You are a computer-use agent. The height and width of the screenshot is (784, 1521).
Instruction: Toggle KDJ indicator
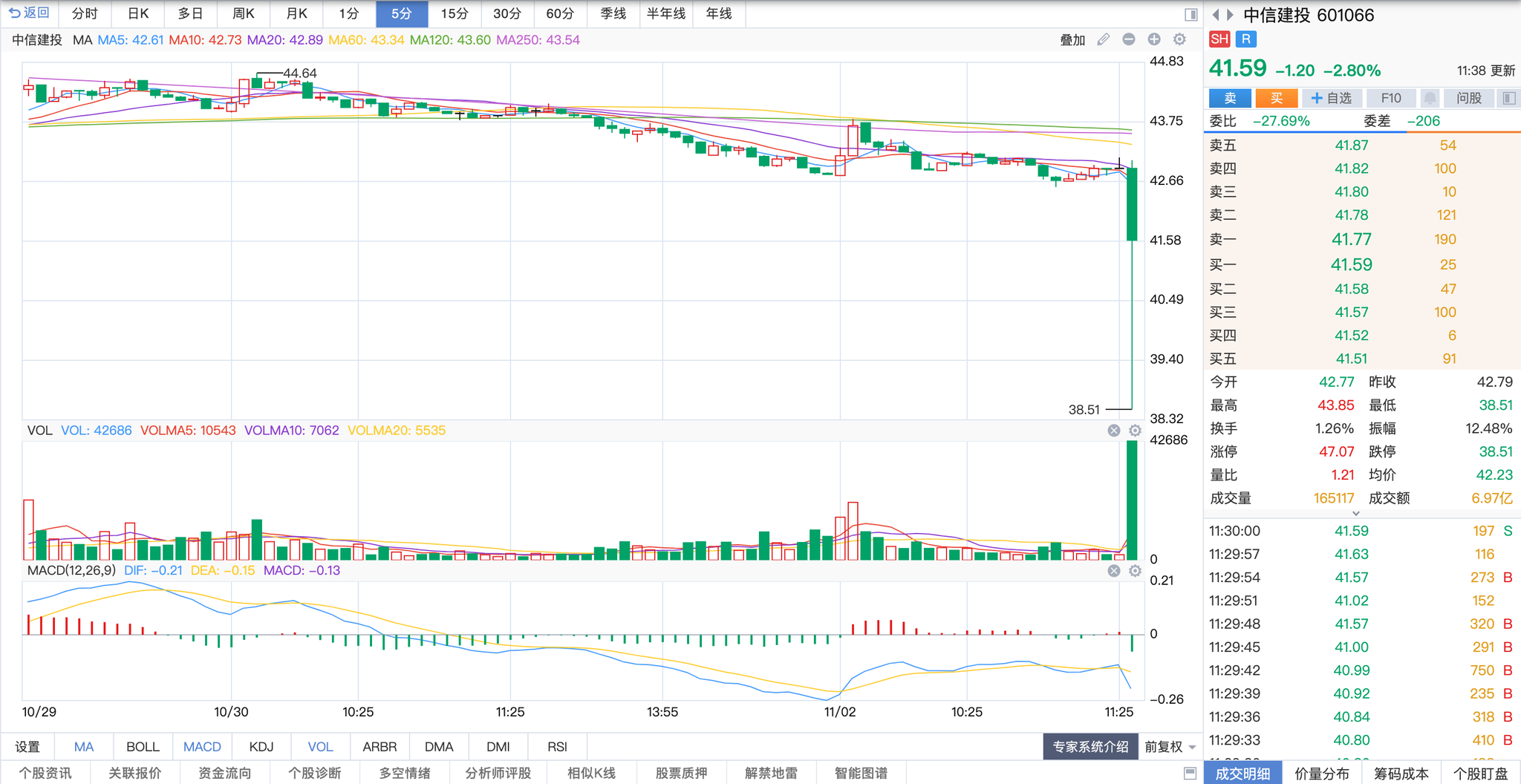[261, 747]
